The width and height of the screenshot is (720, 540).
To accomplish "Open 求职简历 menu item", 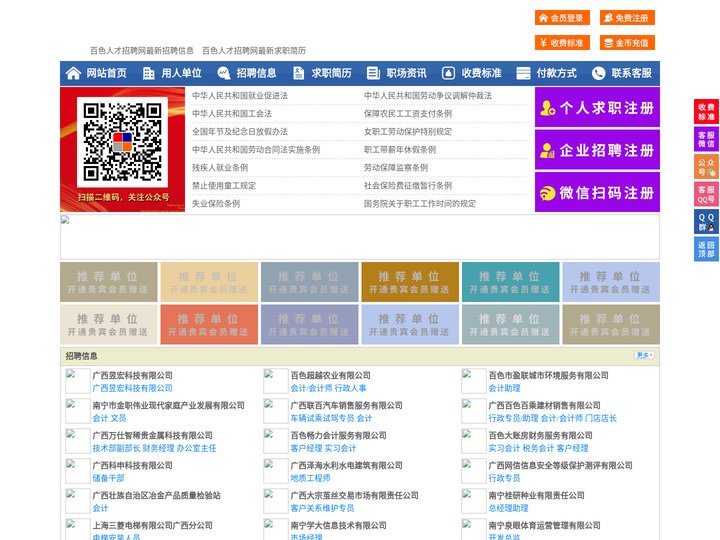I will tap(332, 73).
